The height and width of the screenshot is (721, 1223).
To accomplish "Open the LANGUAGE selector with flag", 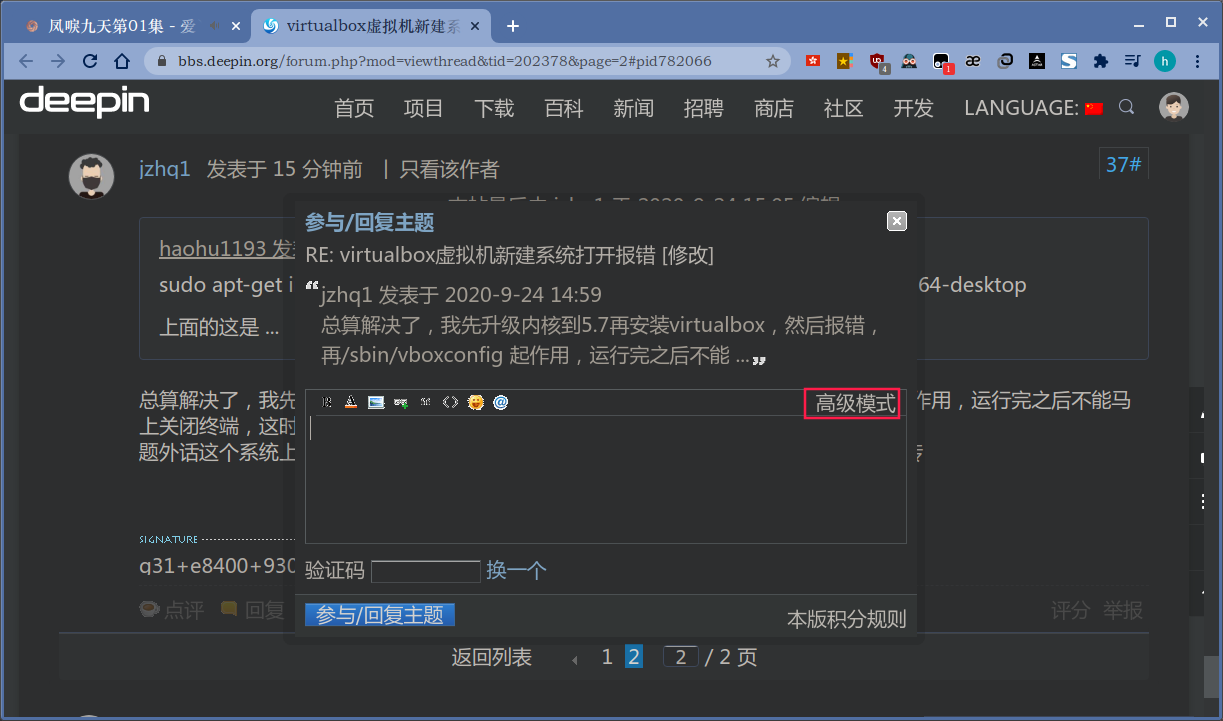I will pos(1033,108).
